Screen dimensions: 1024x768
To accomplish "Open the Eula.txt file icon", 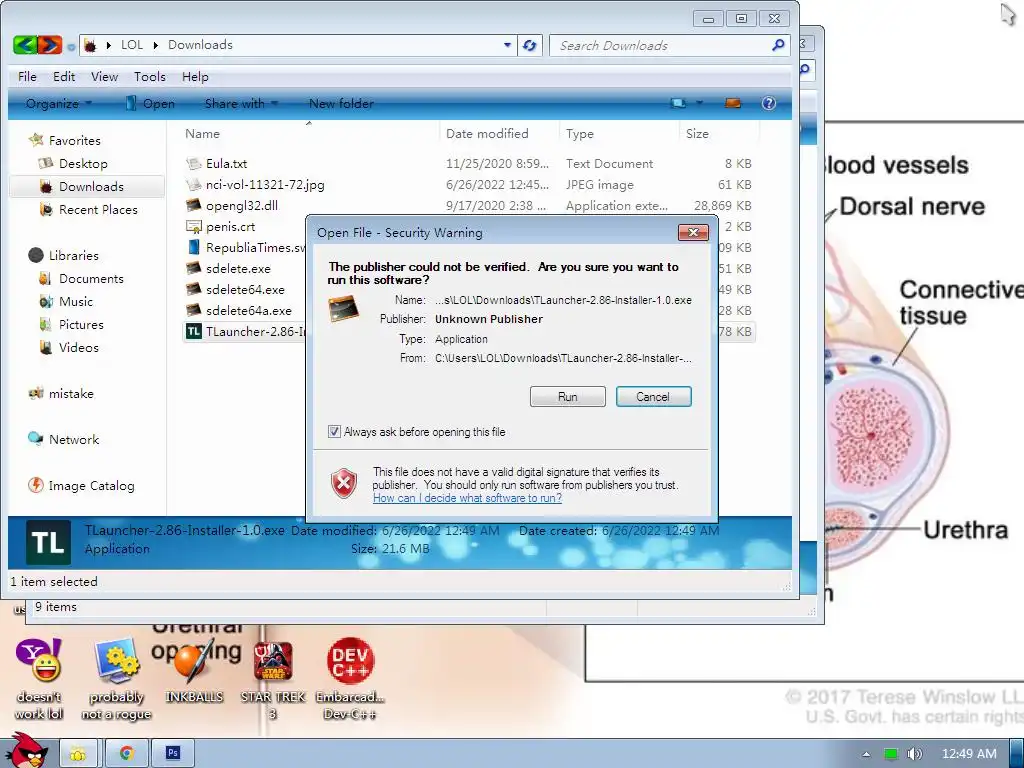I will [193, 163].
